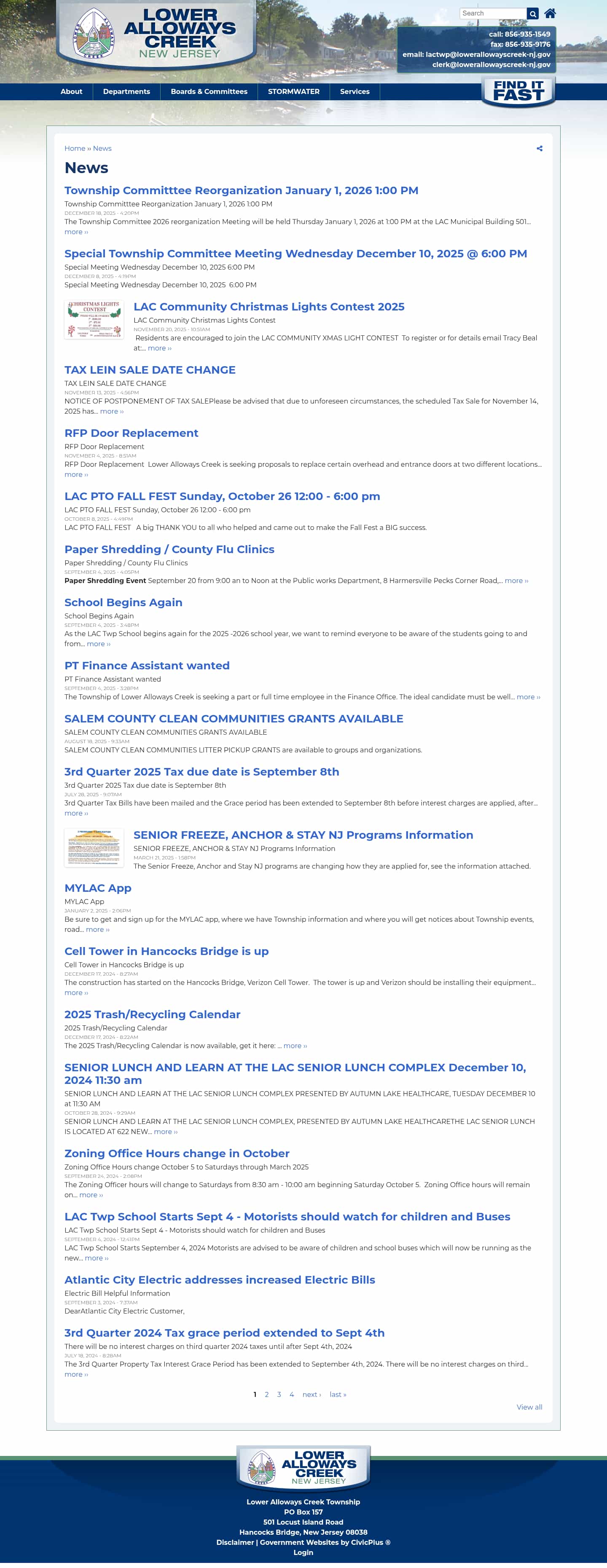Click the Home breadcrumb link
Viewport: 607px width, 1568px height.
[75, 149]
